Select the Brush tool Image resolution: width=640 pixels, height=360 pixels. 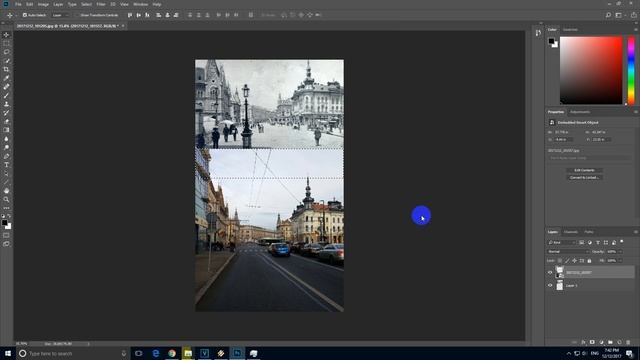coord(6,96)
